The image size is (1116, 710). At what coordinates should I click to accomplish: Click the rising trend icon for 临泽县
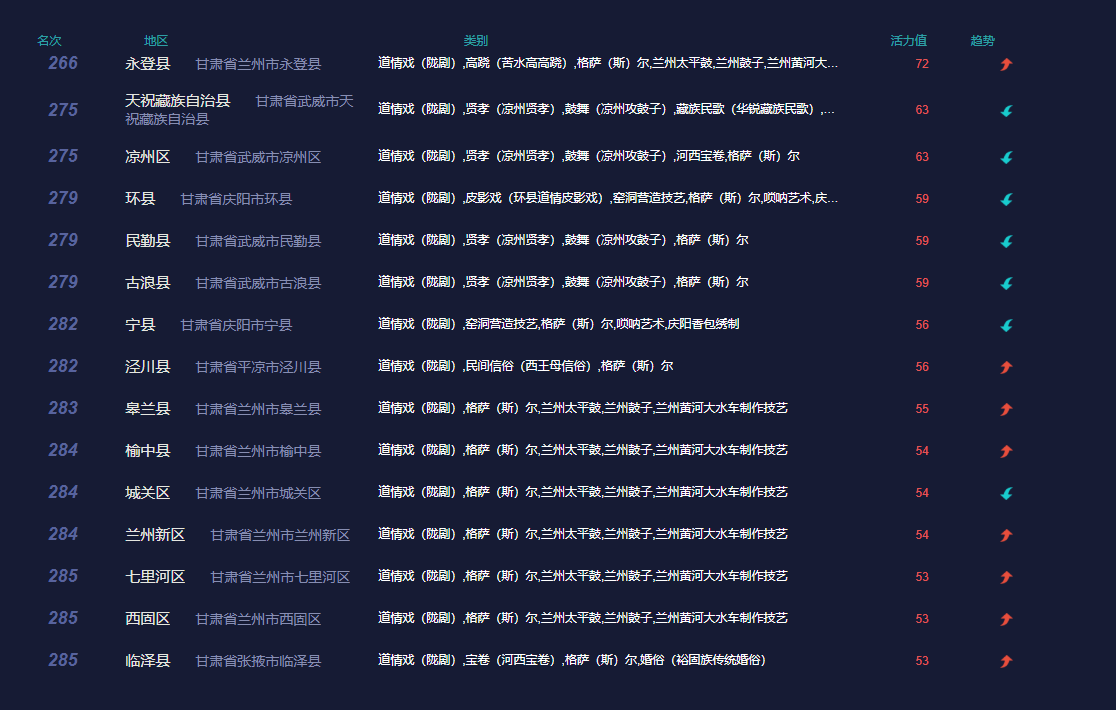(1006, 659)
